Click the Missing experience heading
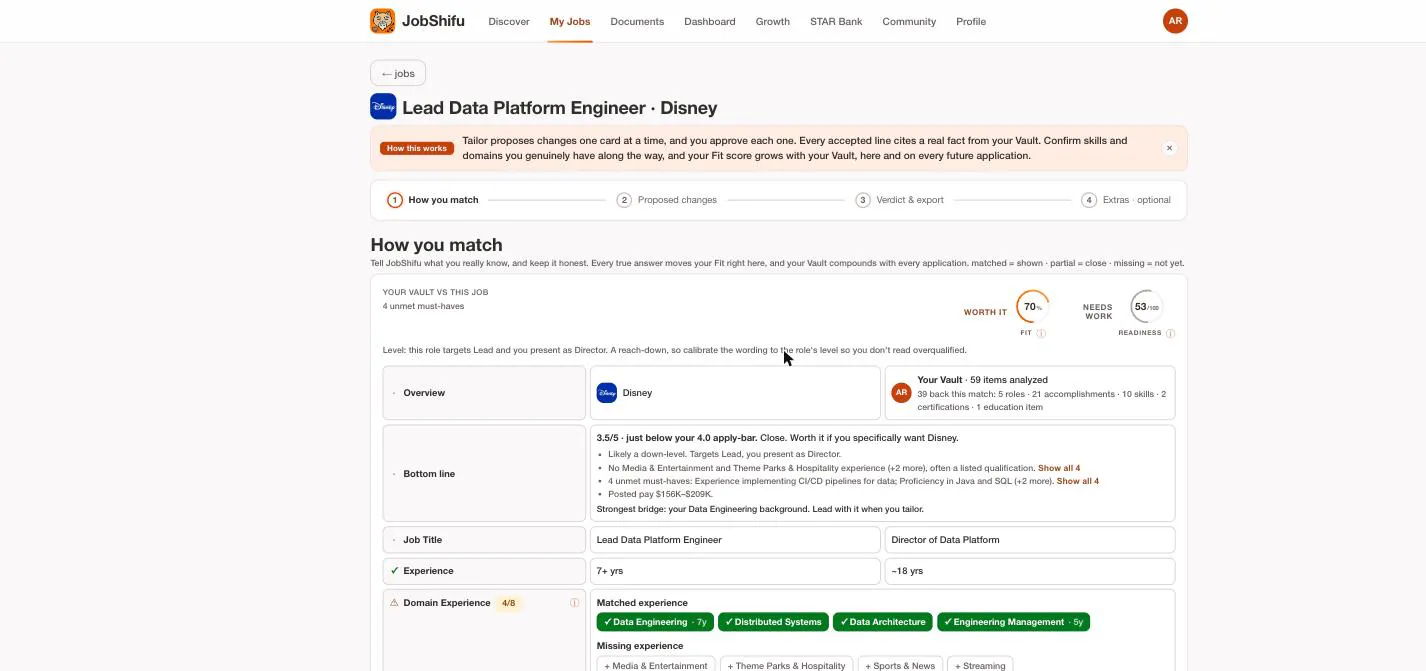The image size is (1426, 671). click(x=639, y=646)
